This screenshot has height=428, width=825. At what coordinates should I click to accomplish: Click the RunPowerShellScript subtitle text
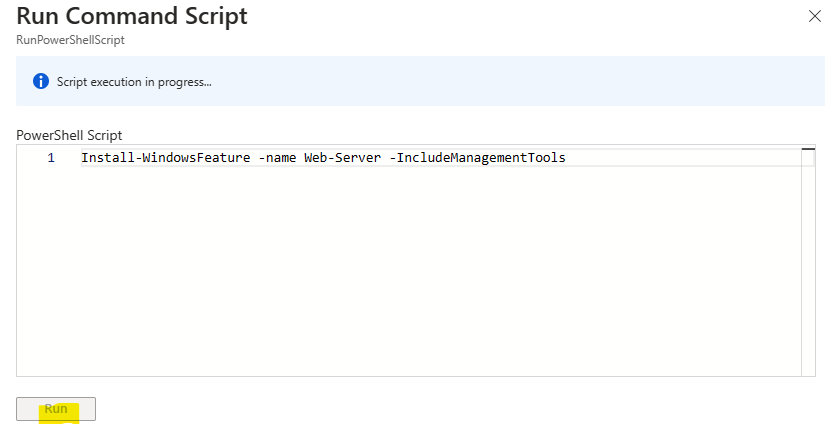71,40
